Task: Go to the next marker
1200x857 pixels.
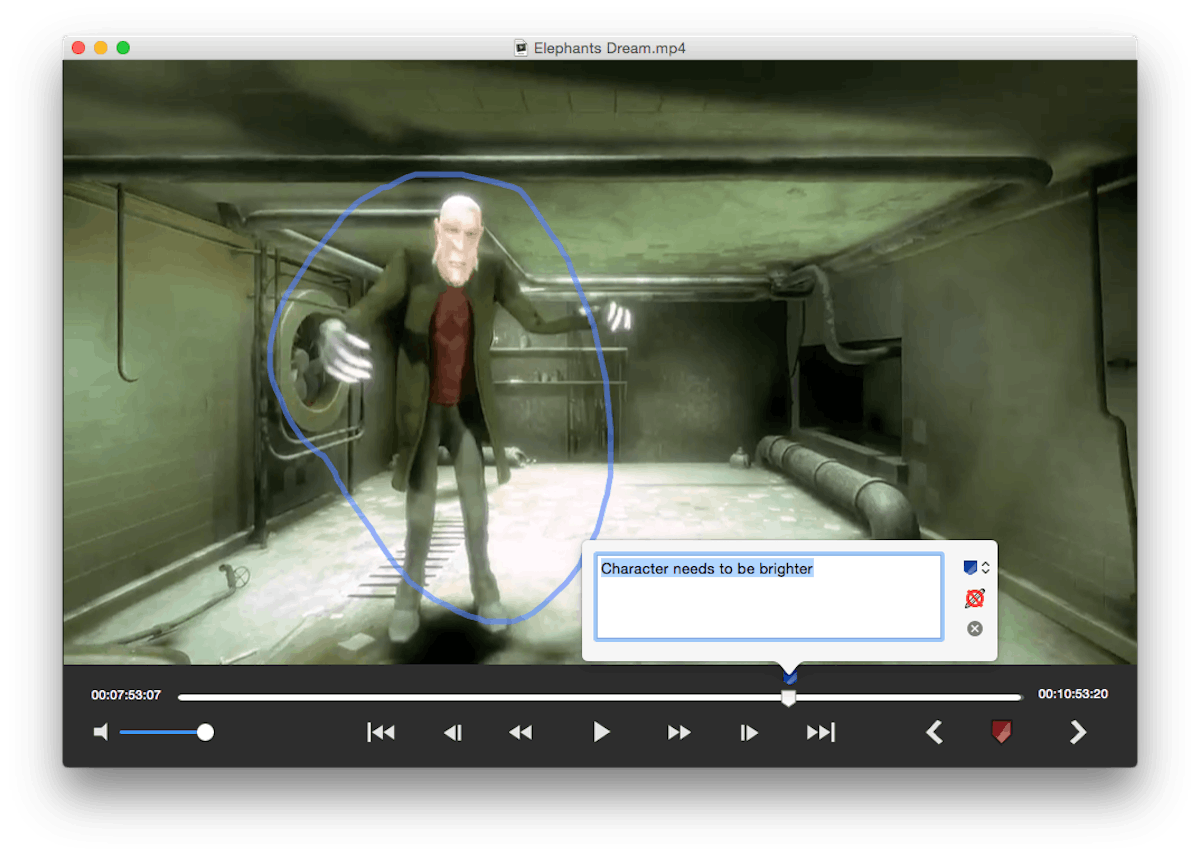Action: (x=1077, y=733)
